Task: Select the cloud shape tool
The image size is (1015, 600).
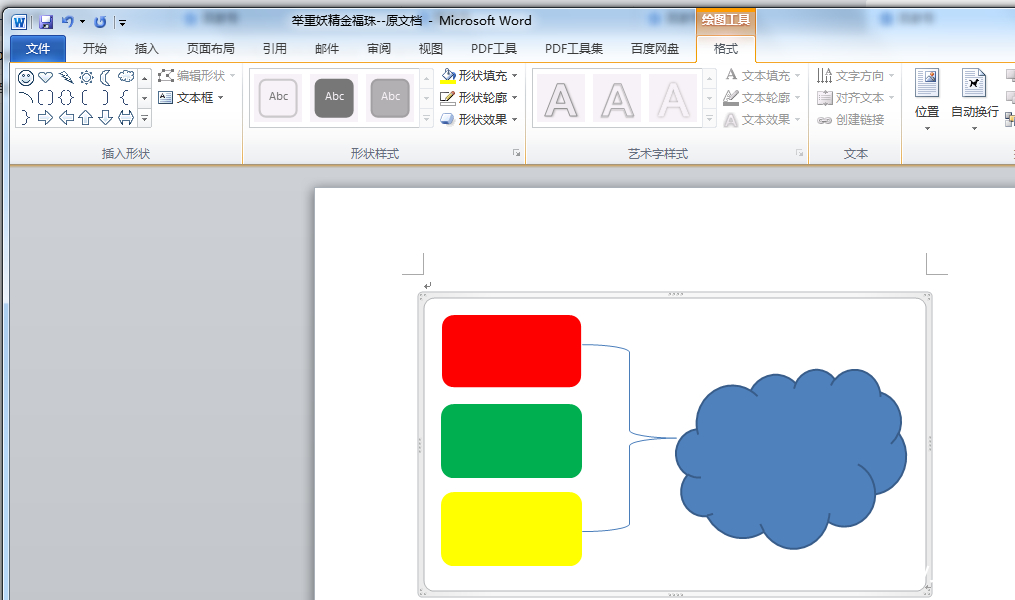Action: (126, 77)
